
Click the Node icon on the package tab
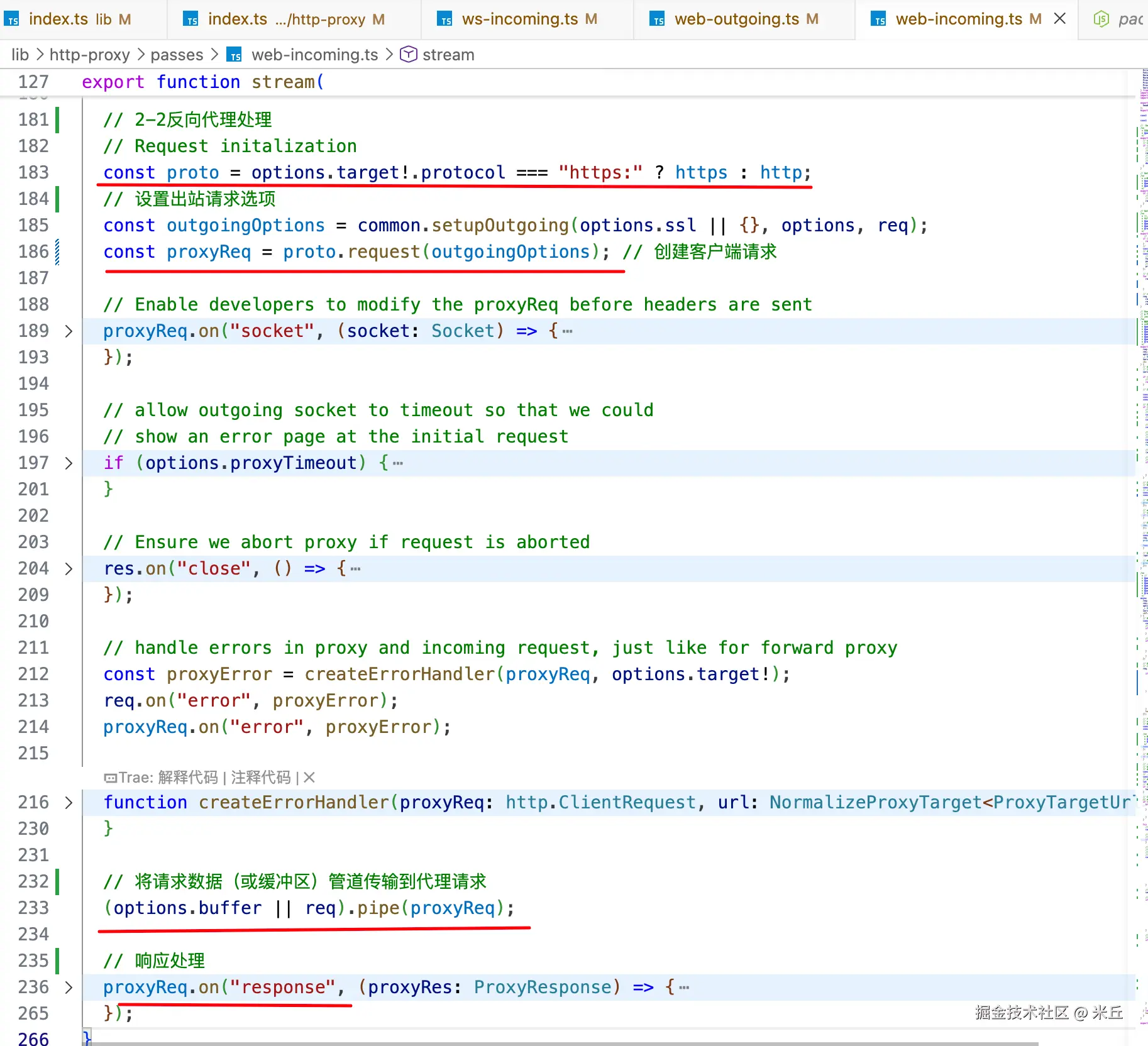1101,19
